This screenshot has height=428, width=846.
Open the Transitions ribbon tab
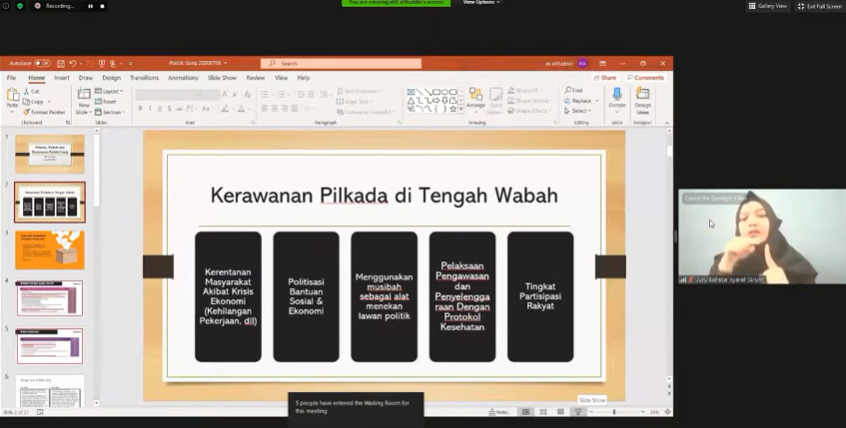[144, 77]
